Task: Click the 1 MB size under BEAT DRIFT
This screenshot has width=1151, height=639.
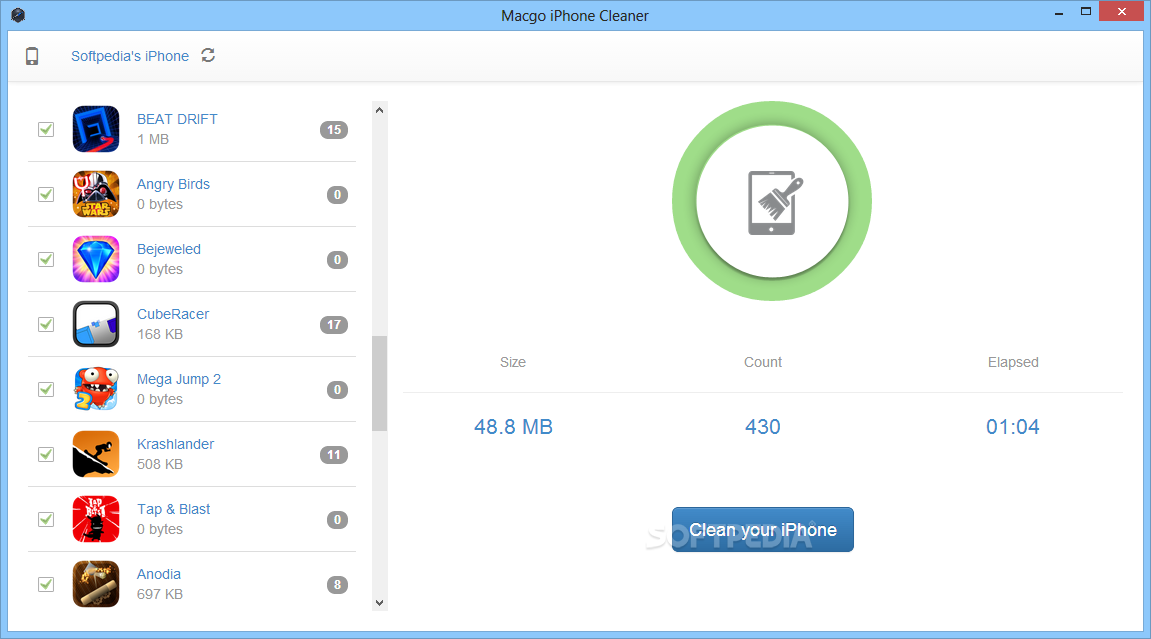Action: click(x=153, y=139)
